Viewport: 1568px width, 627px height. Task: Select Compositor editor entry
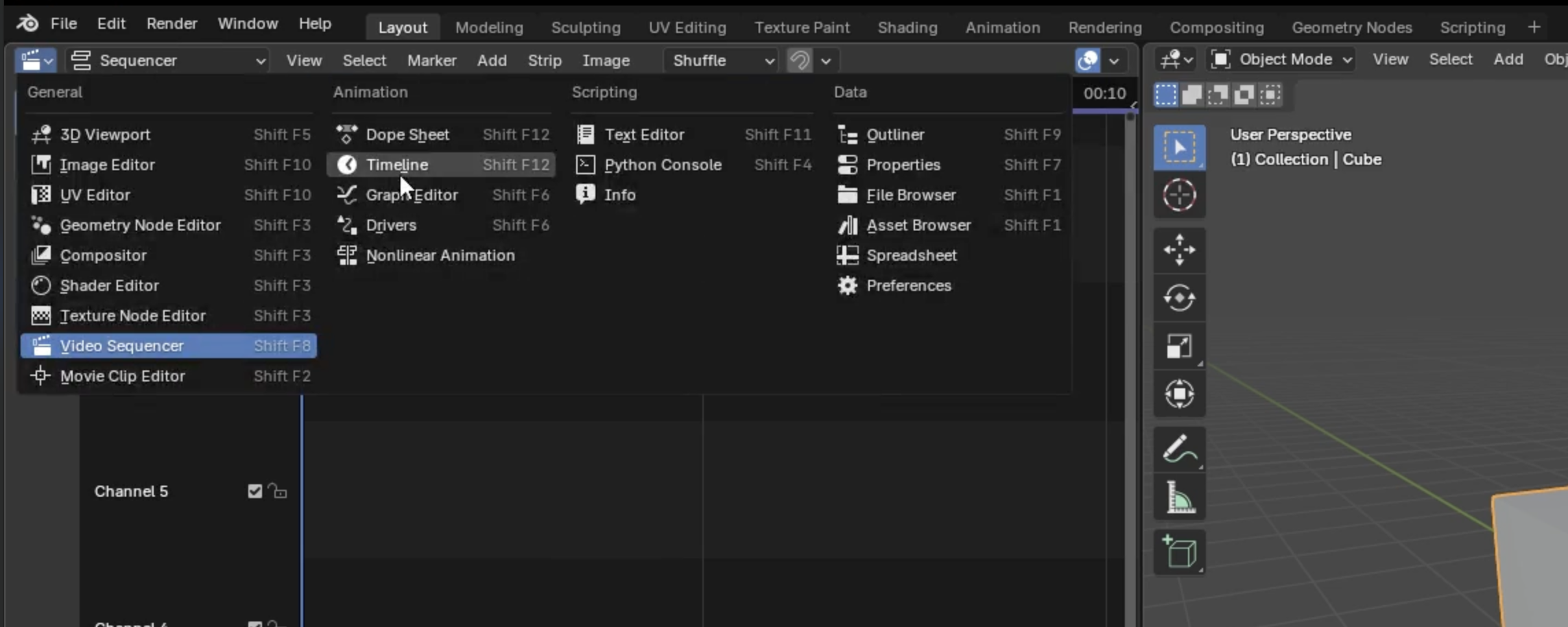[169, 255]
